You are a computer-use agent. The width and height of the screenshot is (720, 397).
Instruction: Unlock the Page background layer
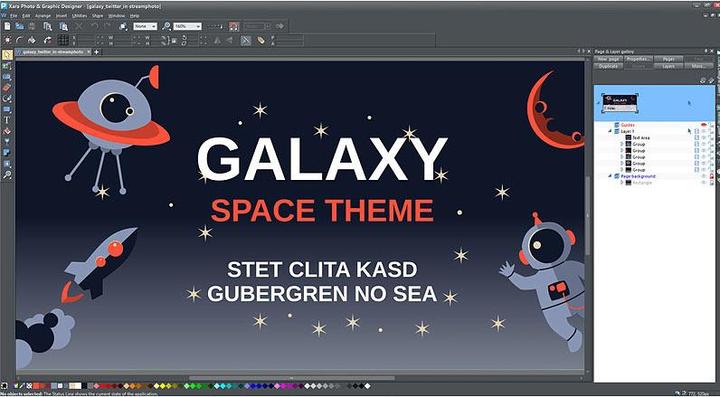coord(711,176)
